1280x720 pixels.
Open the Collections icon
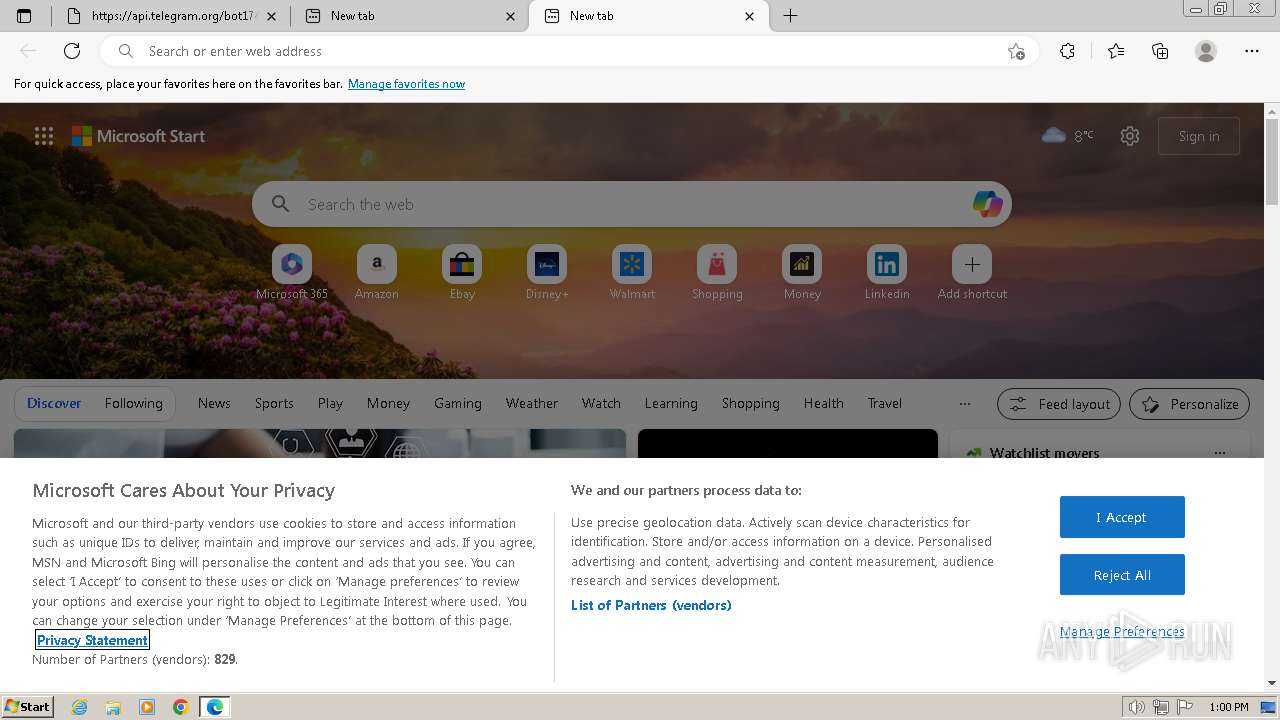(1160, 51)
